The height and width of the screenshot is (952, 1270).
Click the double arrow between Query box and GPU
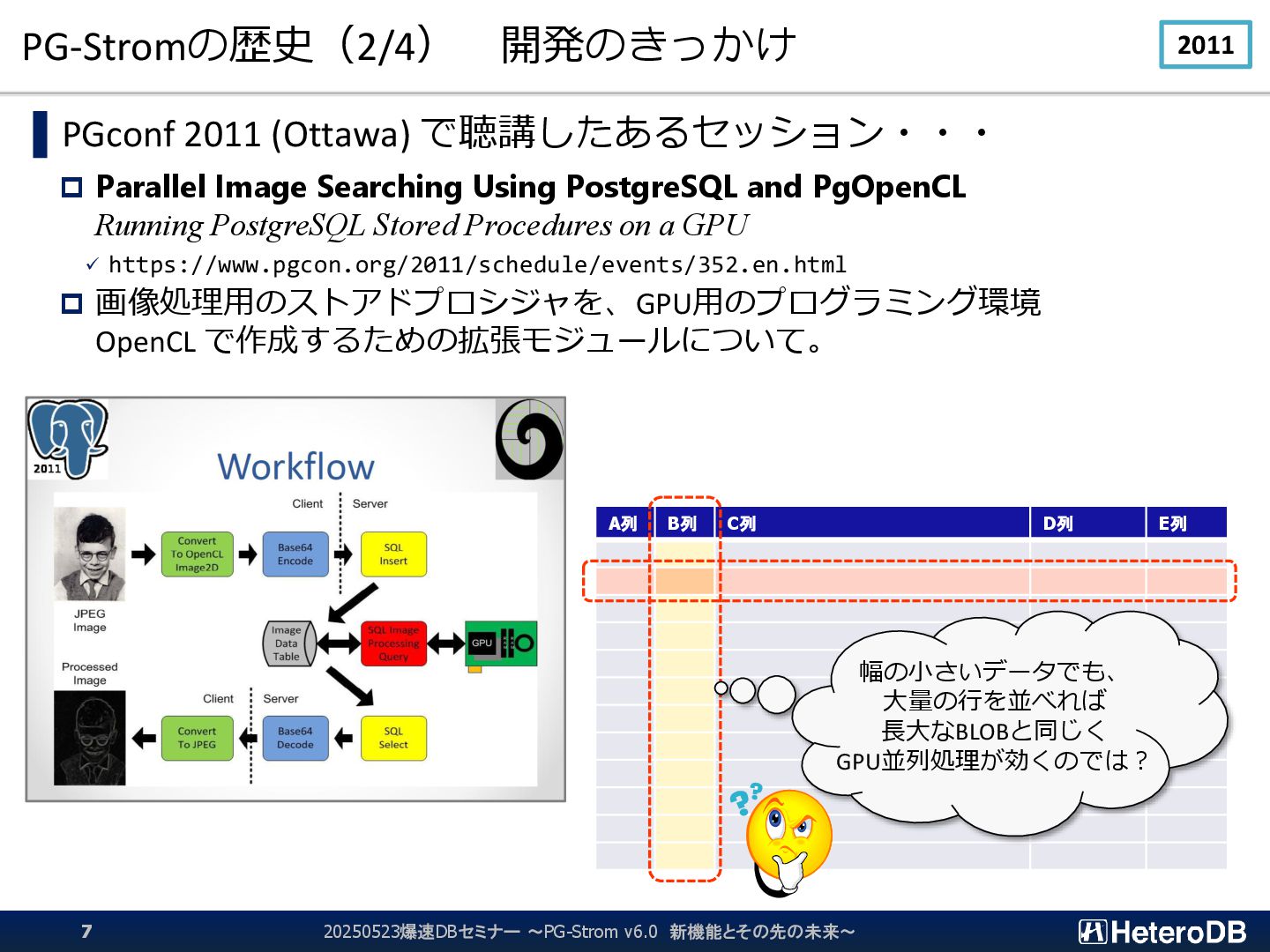446,643
